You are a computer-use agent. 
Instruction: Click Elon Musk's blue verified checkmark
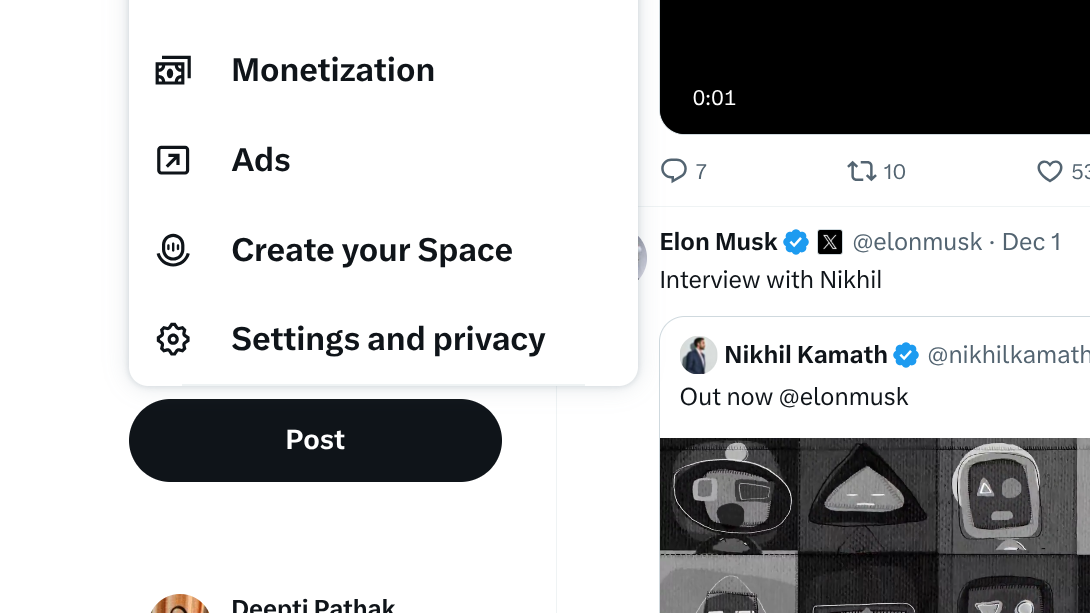pos(796,242)
